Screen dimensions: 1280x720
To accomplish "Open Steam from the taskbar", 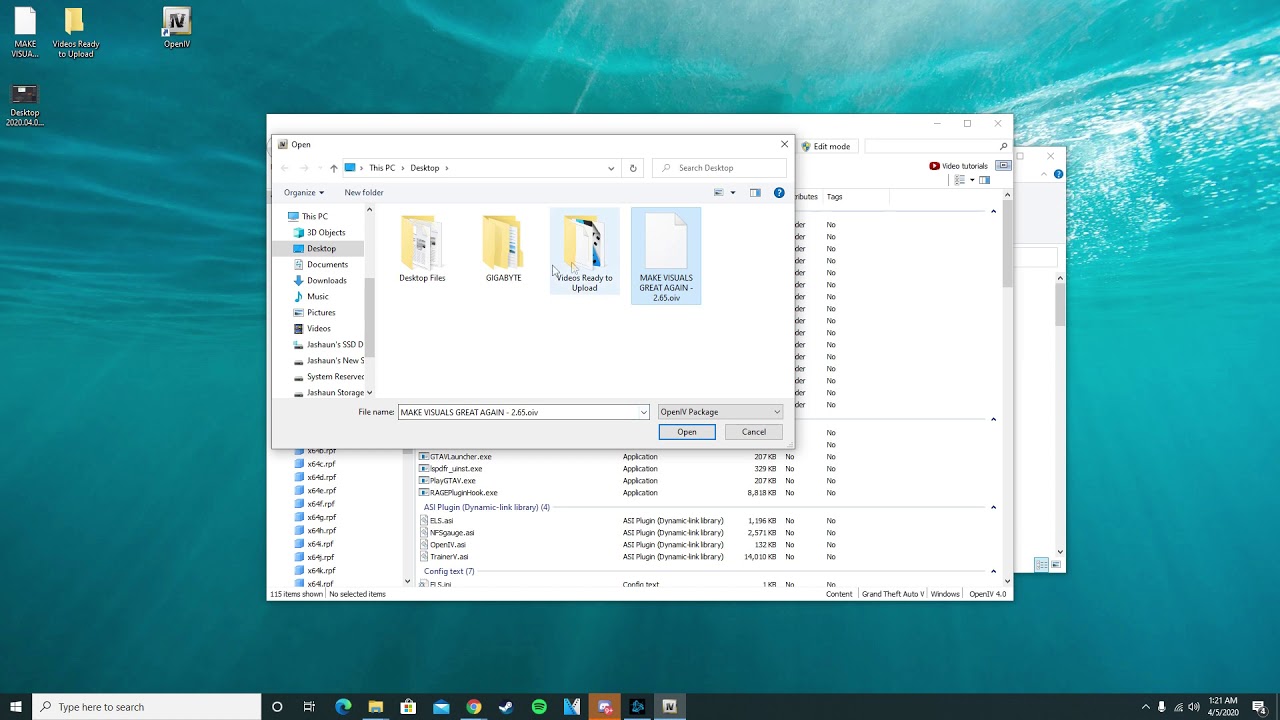I will coord(506,707).
